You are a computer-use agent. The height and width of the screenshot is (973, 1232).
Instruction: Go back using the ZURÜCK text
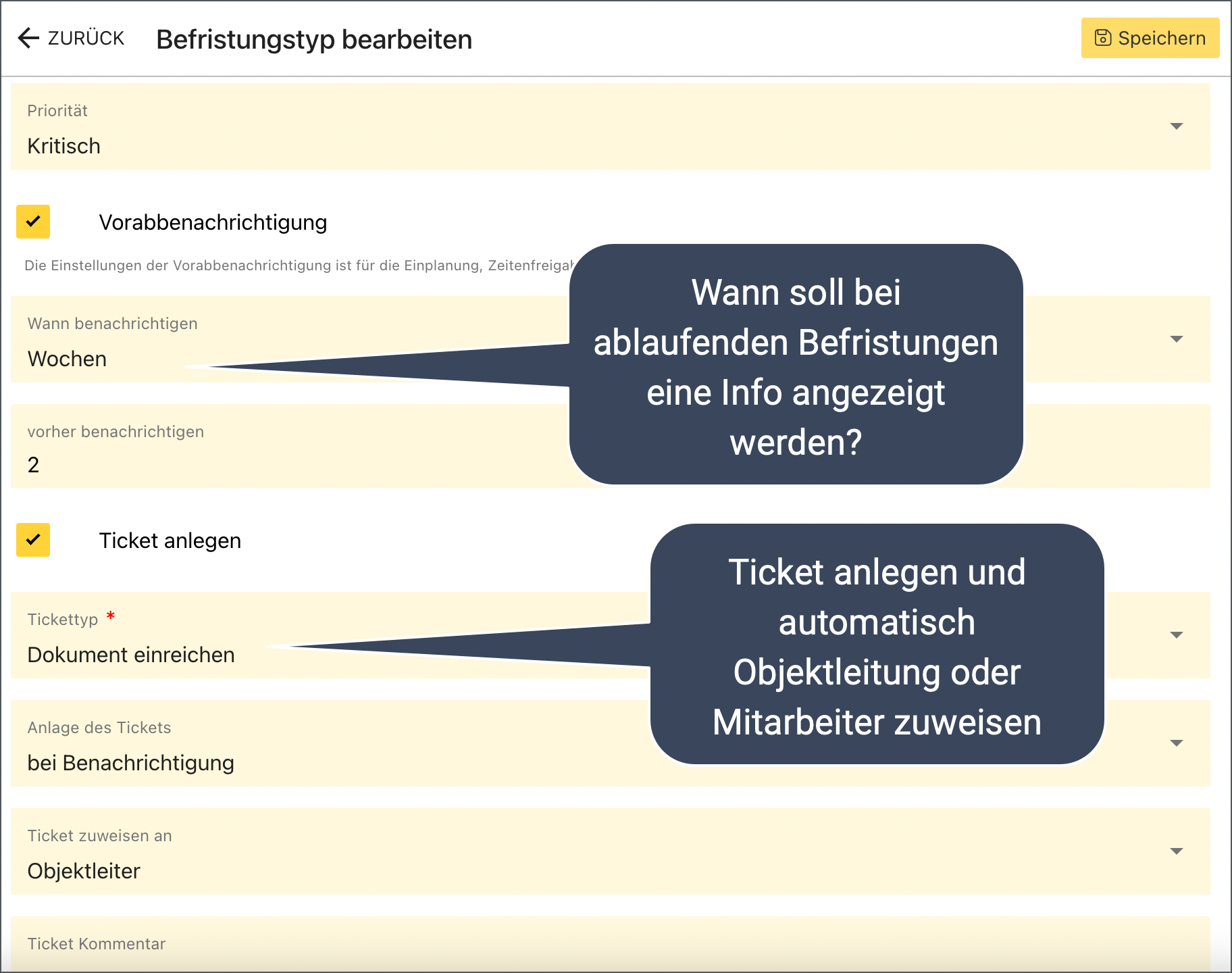86,39
